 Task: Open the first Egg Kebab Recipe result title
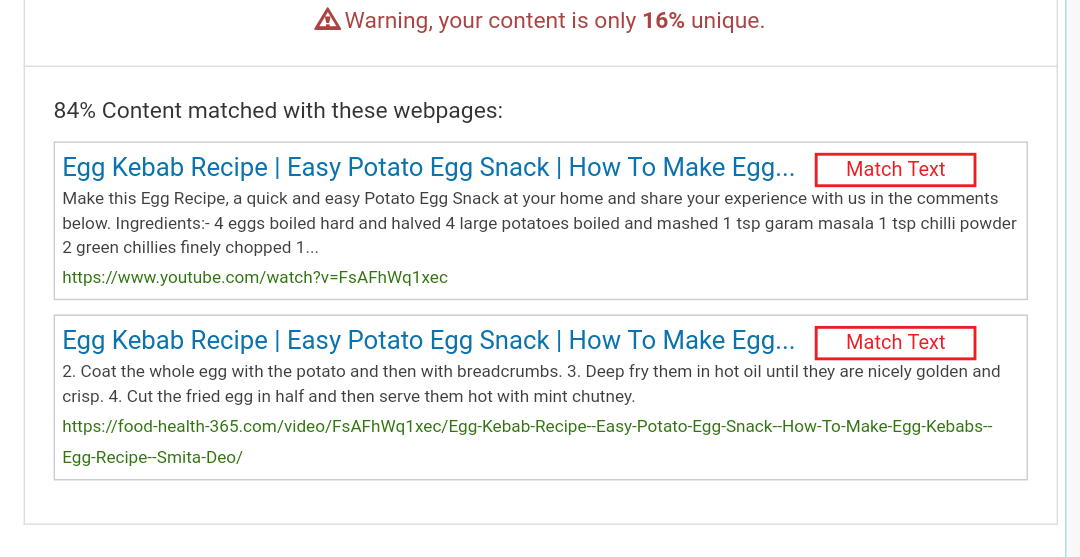pyautogui.click(x=428, y=167)
